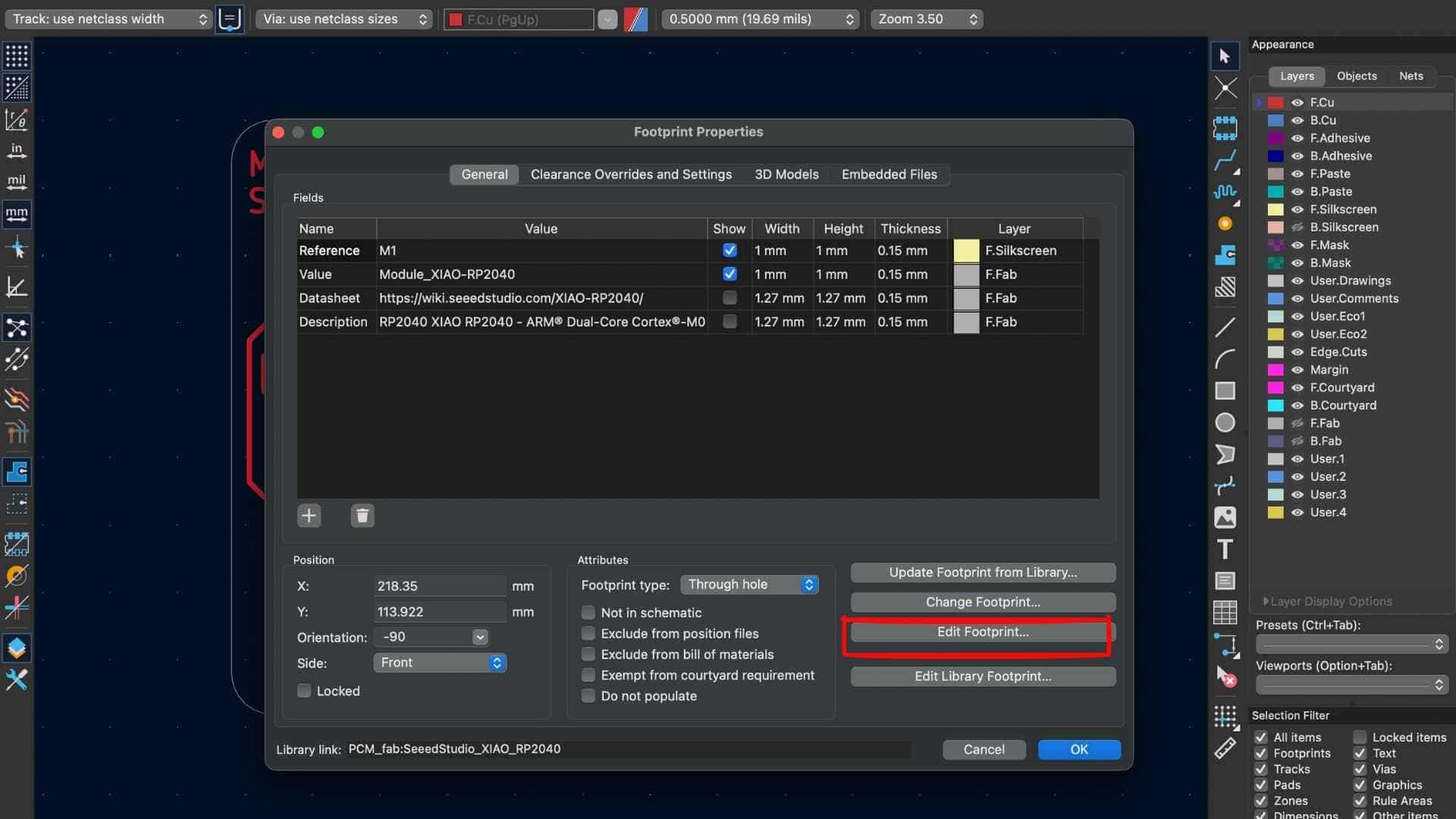Enable Do not populate
The width and height of the screenshot is (1456, 819).
(x=588, y=696)
